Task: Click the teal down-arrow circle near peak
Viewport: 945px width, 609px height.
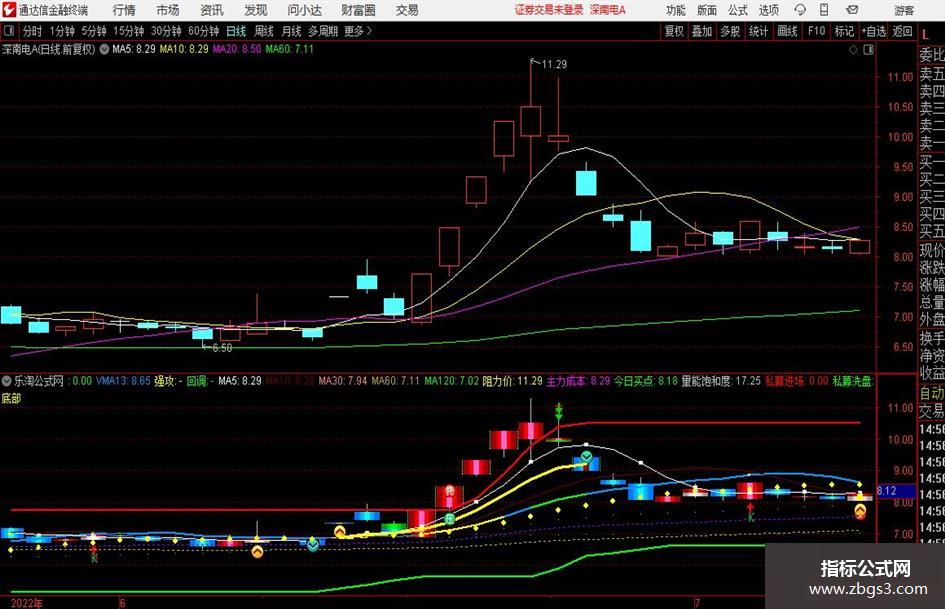Action: coord(586,457)
